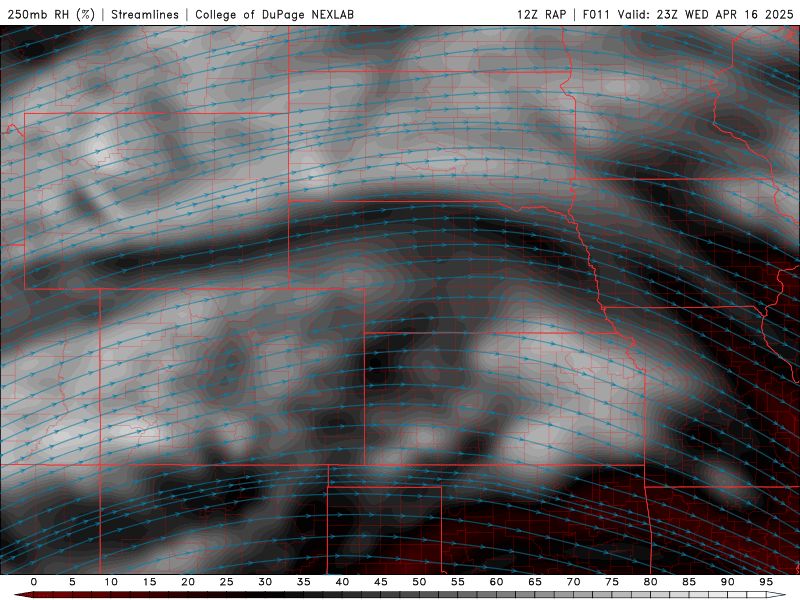Click the "5" label on the color scale
This screenshot has height=600, width=800.
pyautogui.click(x=72, y=582)
